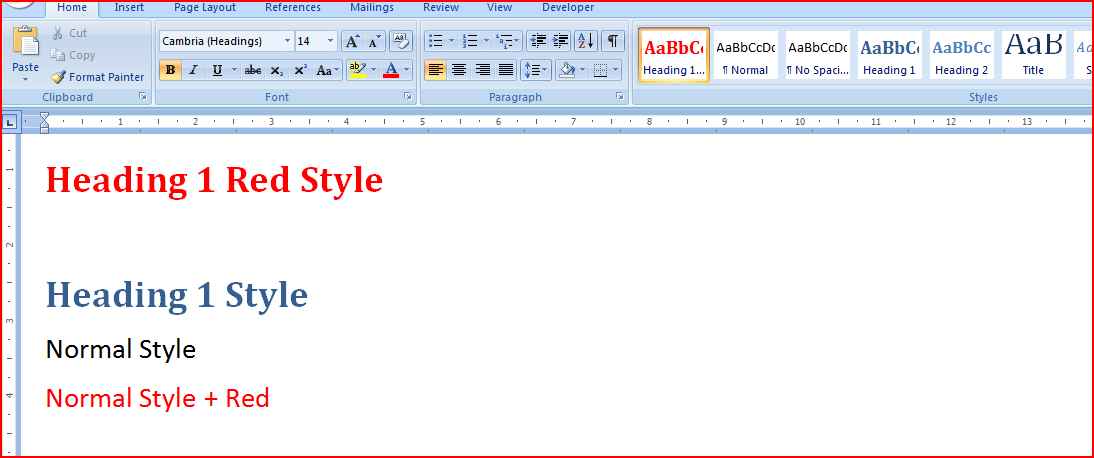Click the Sort icon

pyautogui.click(x=586, y=41)
